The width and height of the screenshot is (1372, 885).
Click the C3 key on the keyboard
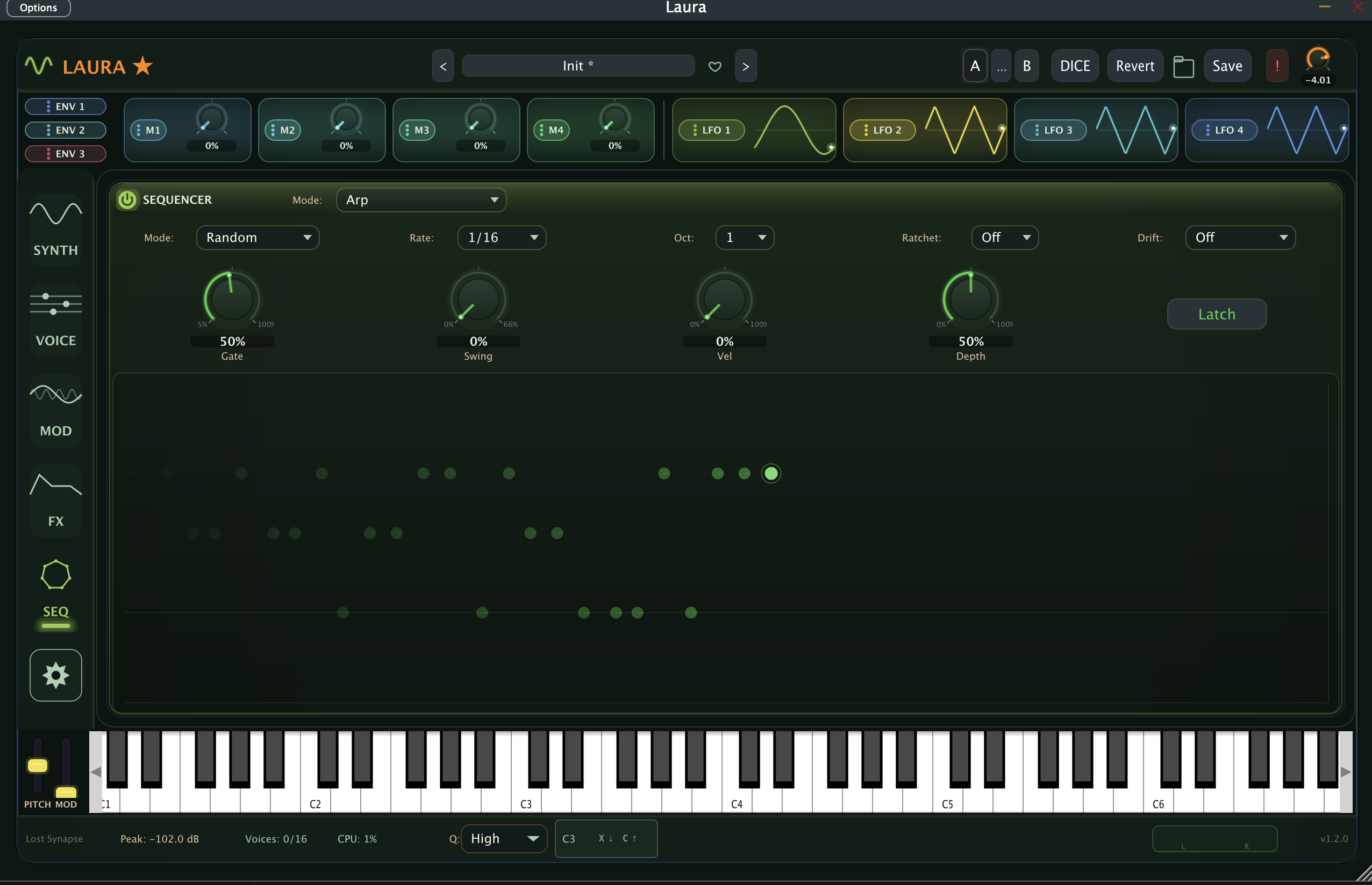click(x=525, y=800)
